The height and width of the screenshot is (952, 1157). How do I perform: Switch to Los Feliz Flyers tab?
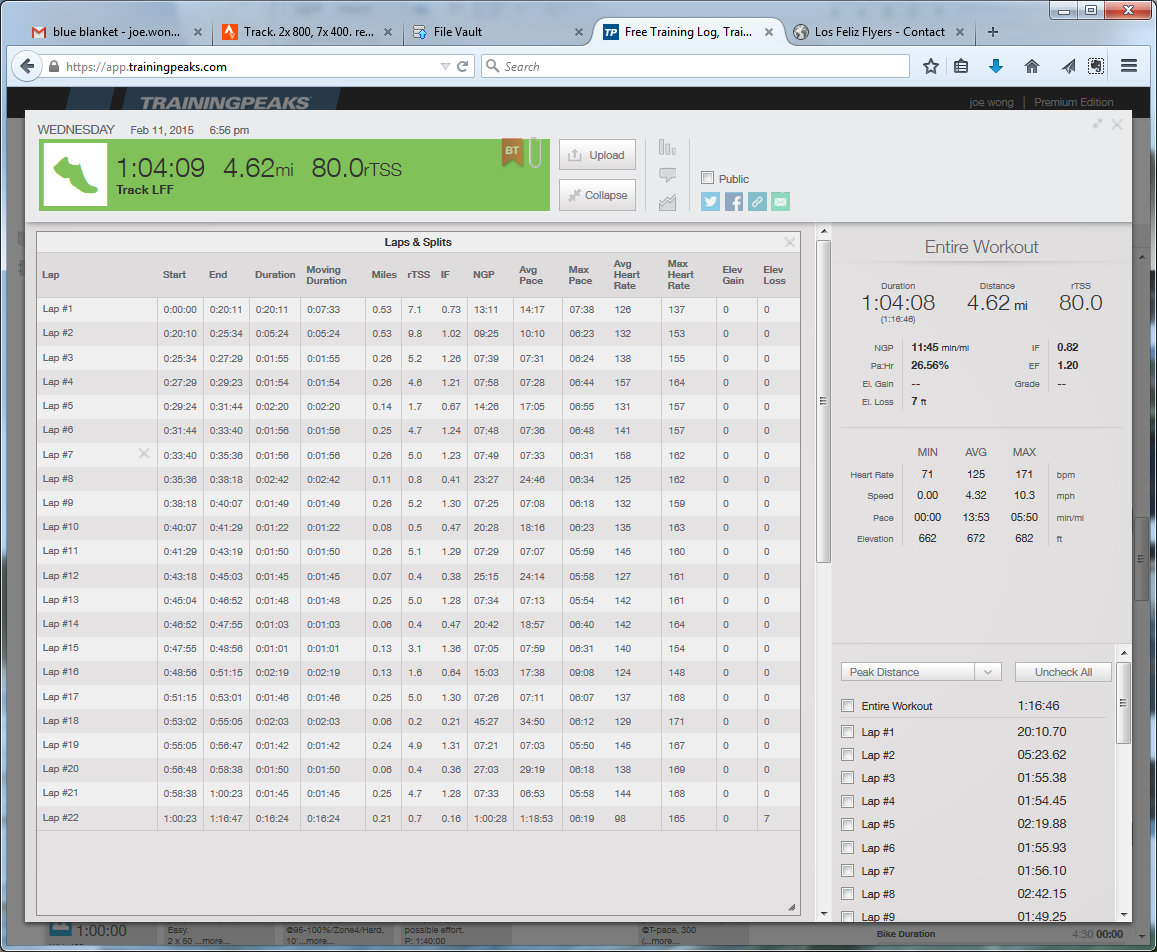tap(878, 32)
